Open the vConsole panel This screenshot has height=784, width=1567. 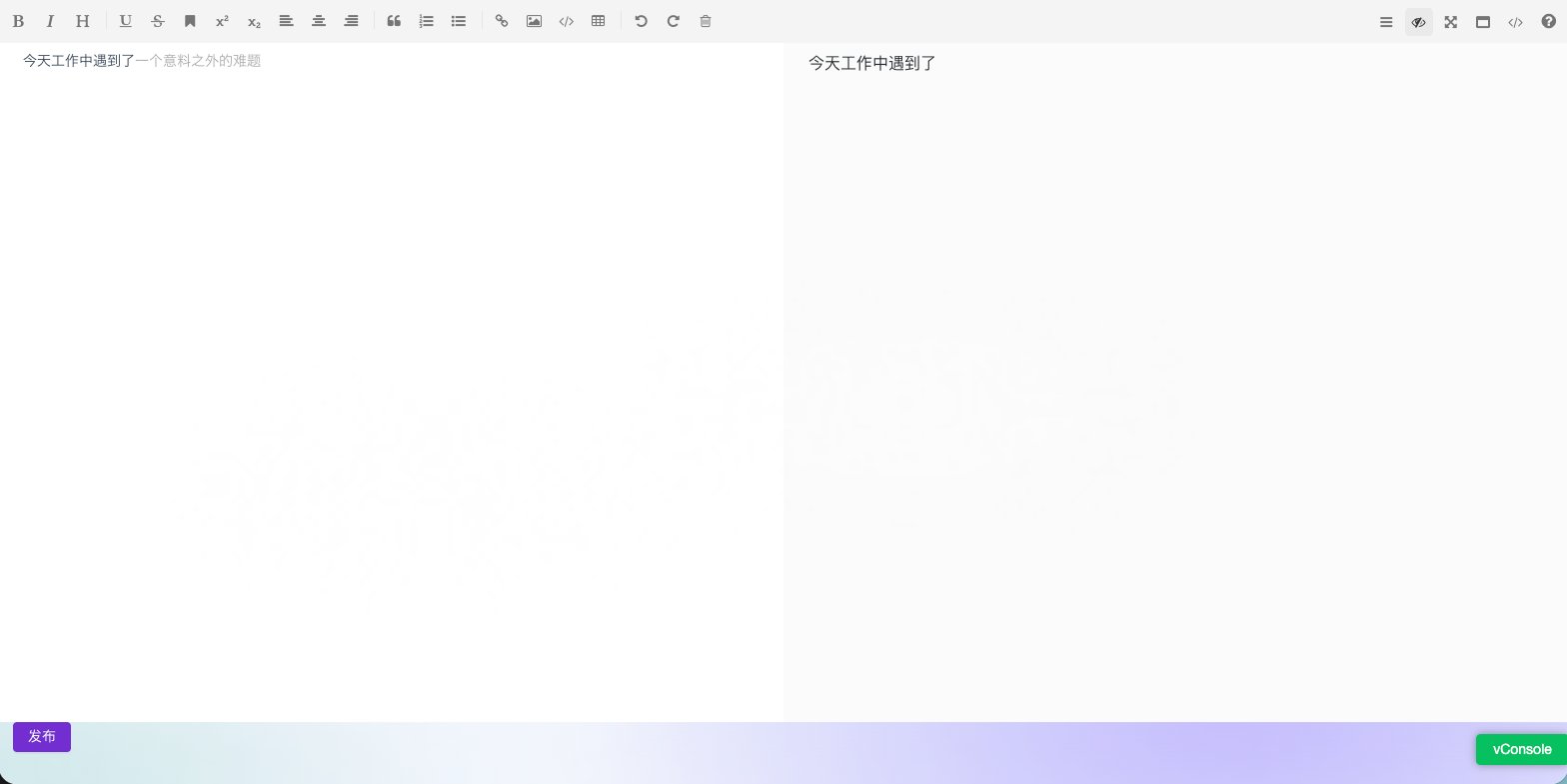coord(1521,749)
